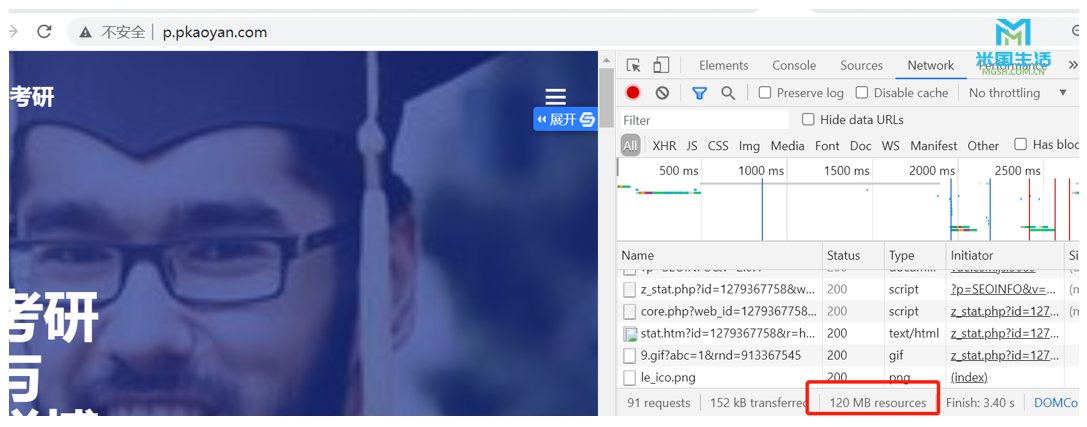
Task: Filter requests by Other
Action: (983, 146)
